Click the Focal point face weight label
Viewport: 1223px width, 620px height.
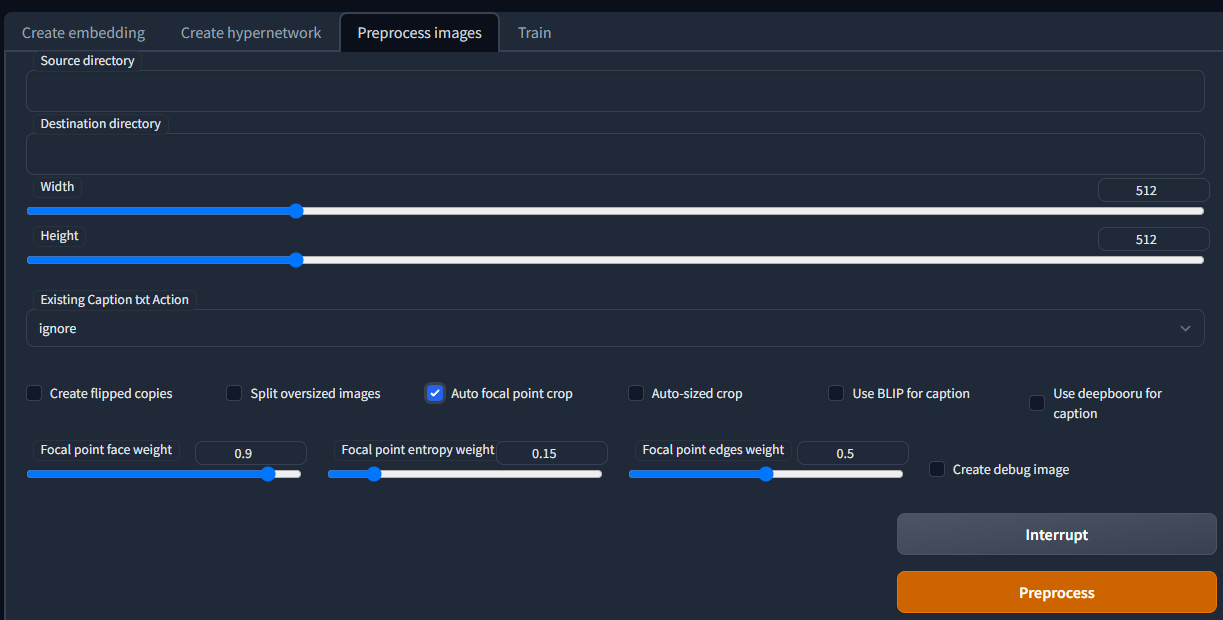(x=106, y=450)
